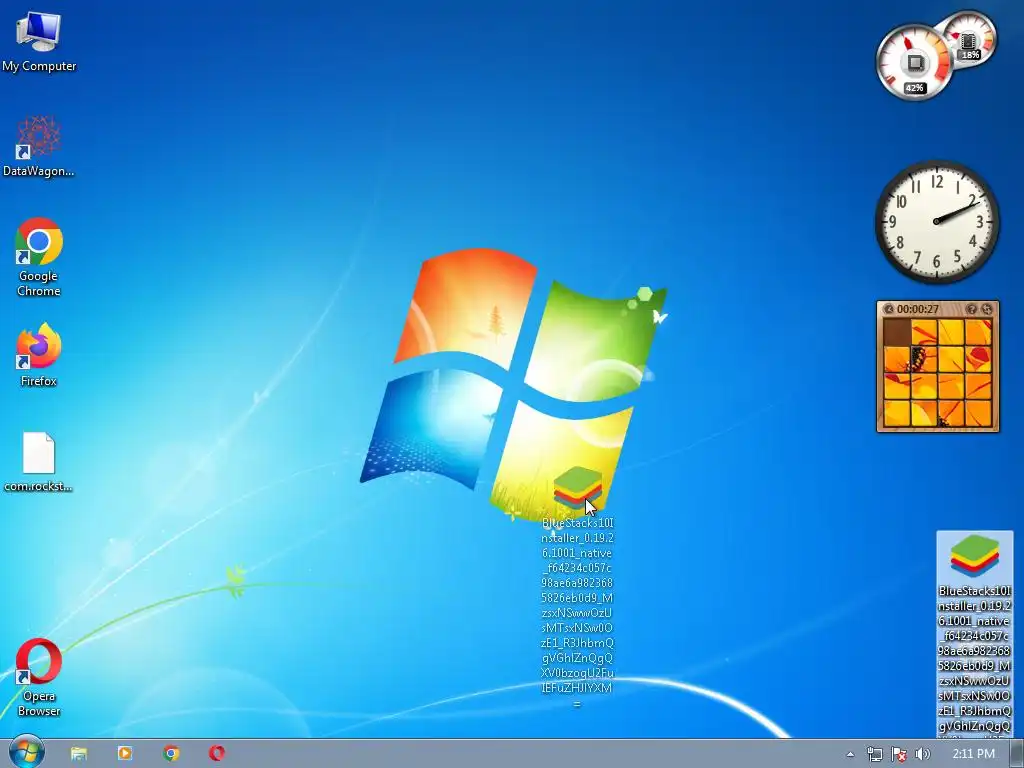This screenshot has height=768, width=1024.
Task: Select the highlighted BlueStacks installer icon at right edge
Action: [974, 633]
